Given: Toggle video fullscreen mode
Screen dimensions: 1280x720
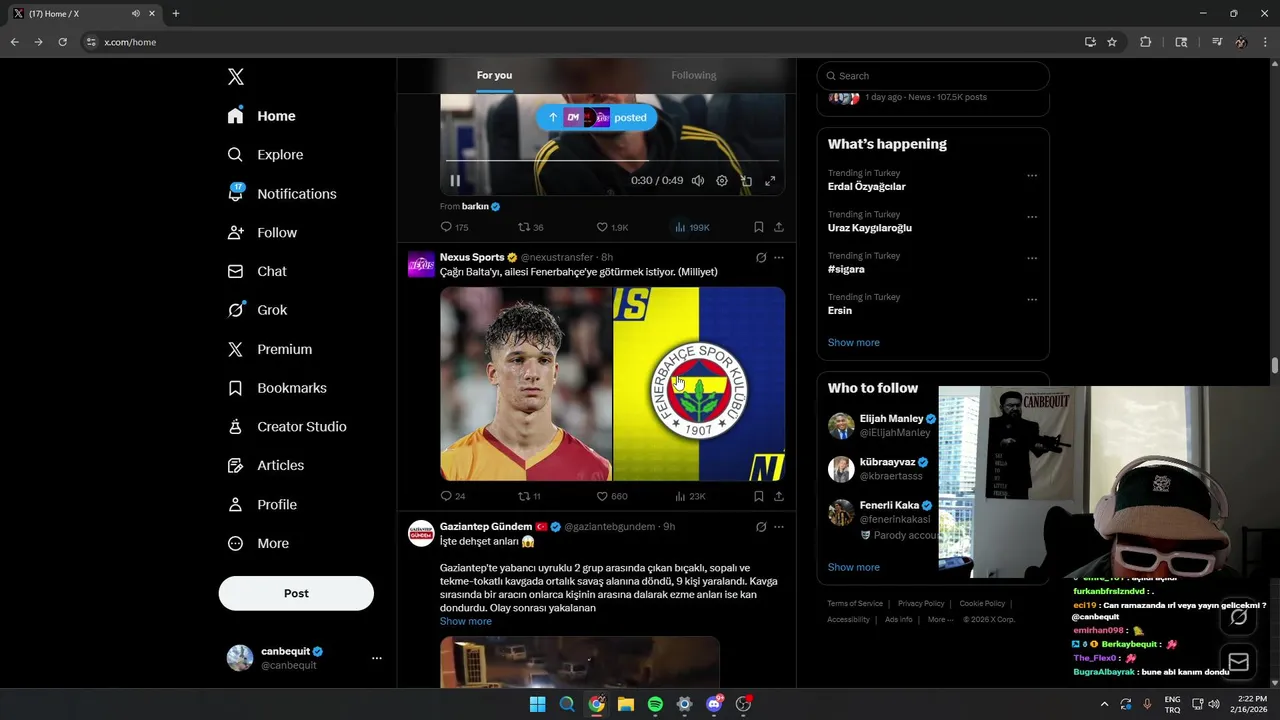Looking at the screenshot, I should click(770, 181).
